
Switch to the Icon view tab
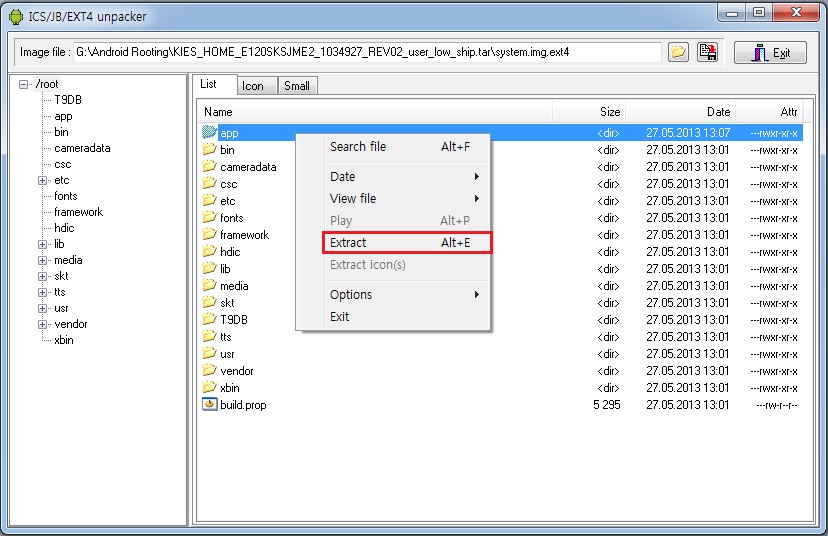(253, 86)
